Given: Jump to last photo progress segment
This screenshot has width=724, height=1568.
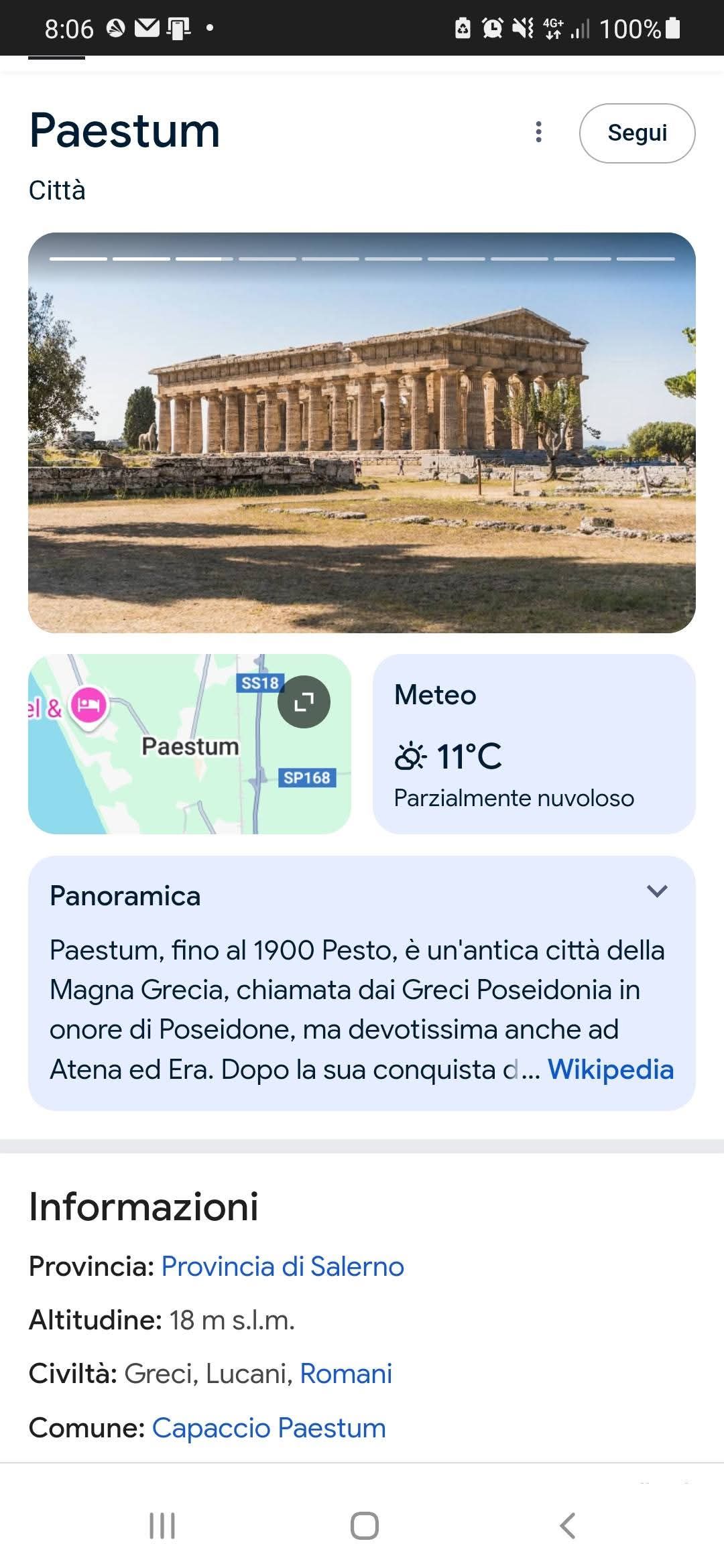Looking at the screenshot, I should tap(645, 259).
